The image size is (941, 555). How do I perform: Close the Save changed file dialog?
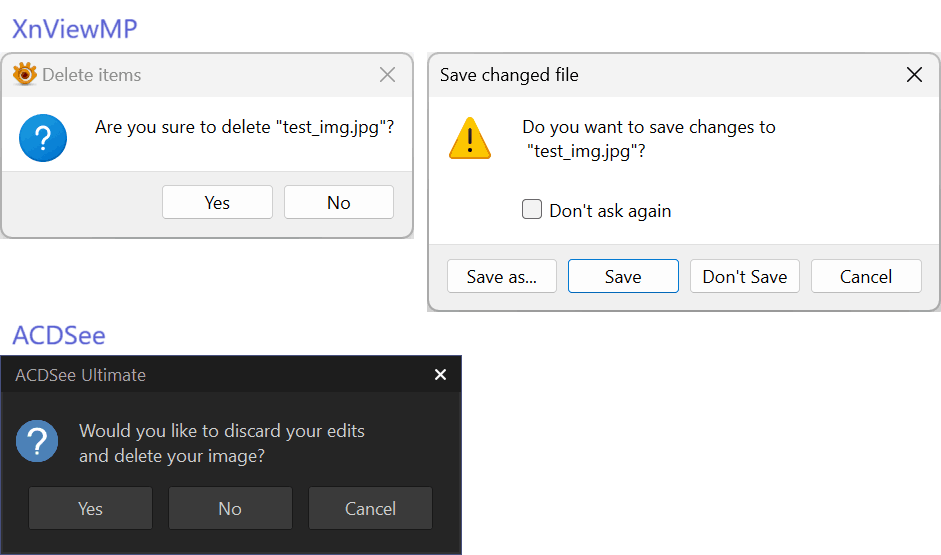[x=914, y=75]
